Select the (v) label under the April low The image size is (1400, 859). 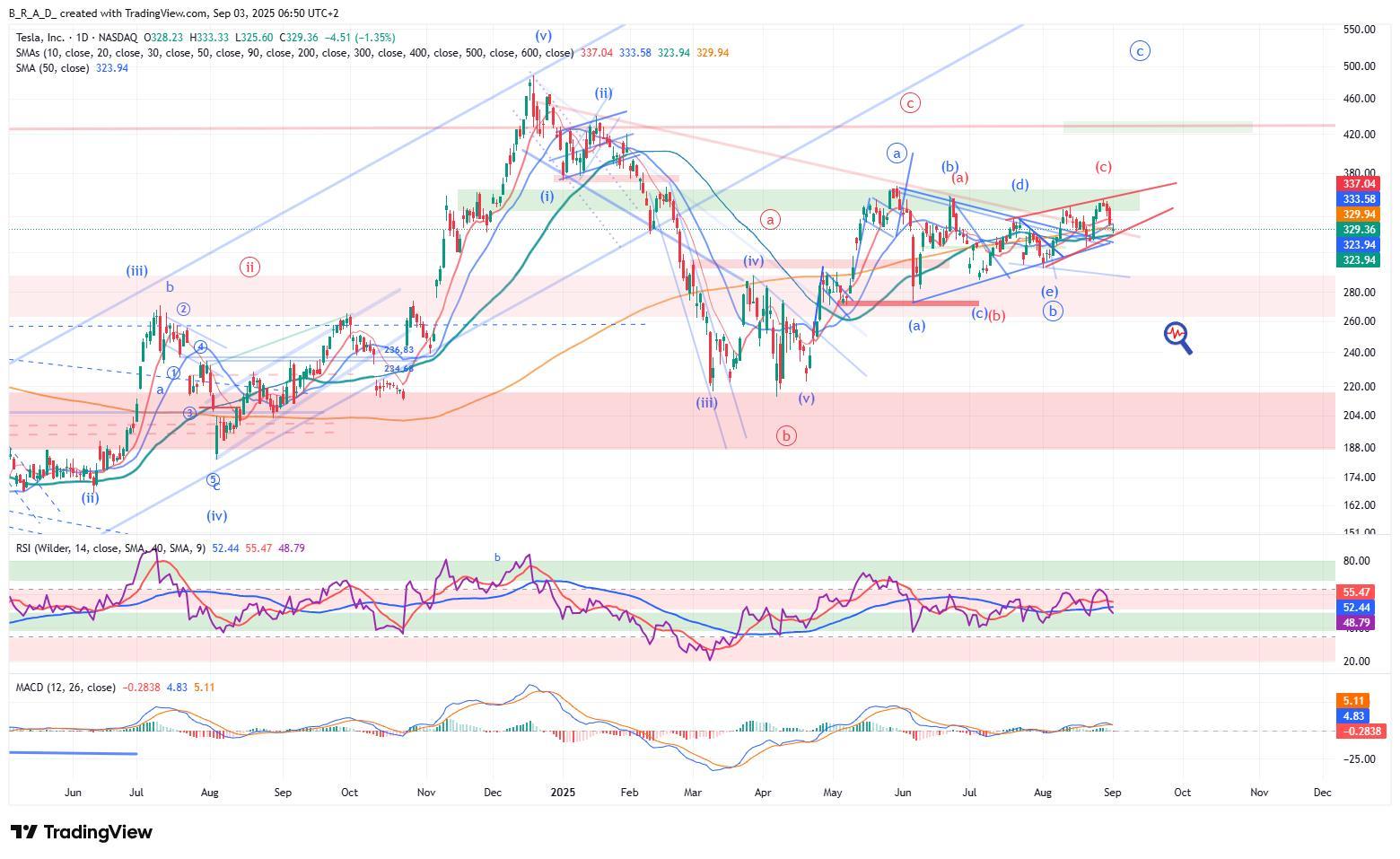[x=806, y=399]
